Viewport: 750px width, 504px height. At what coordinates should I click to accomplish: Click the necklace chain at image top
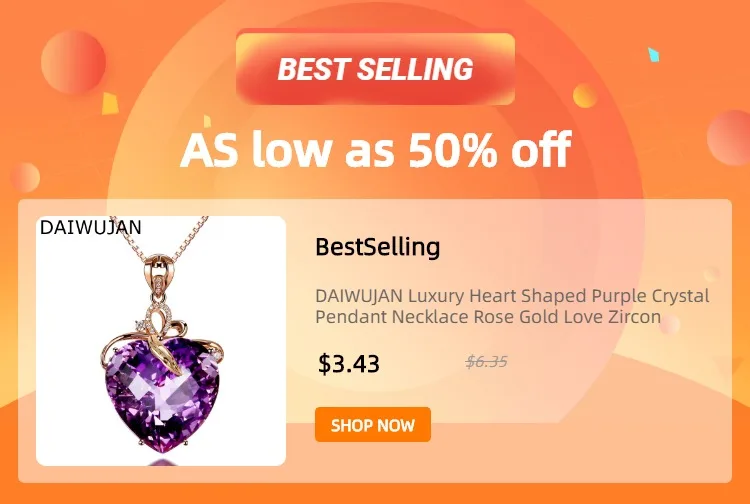click(191, 239)
